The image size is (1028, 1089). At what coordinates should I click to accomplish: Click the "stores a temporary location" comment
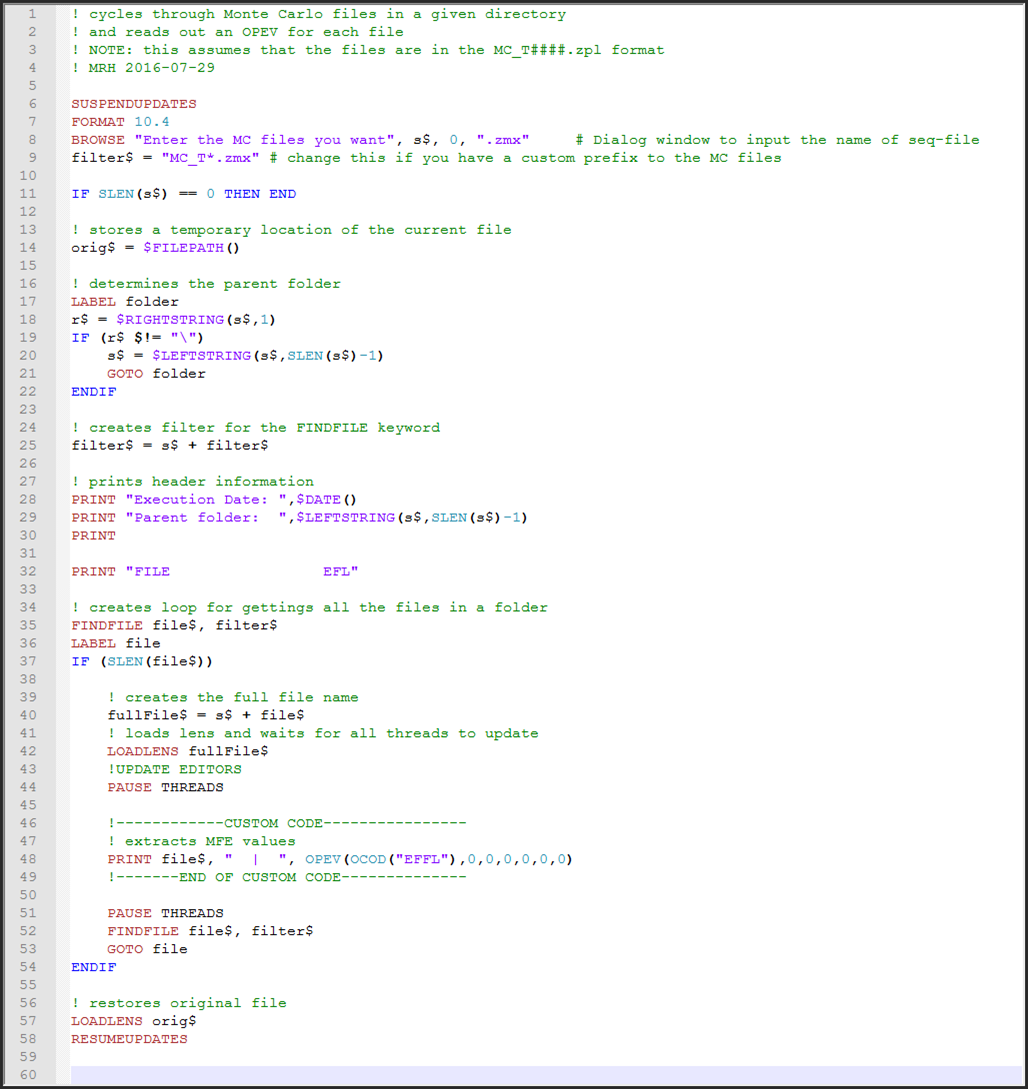[292, 230]
